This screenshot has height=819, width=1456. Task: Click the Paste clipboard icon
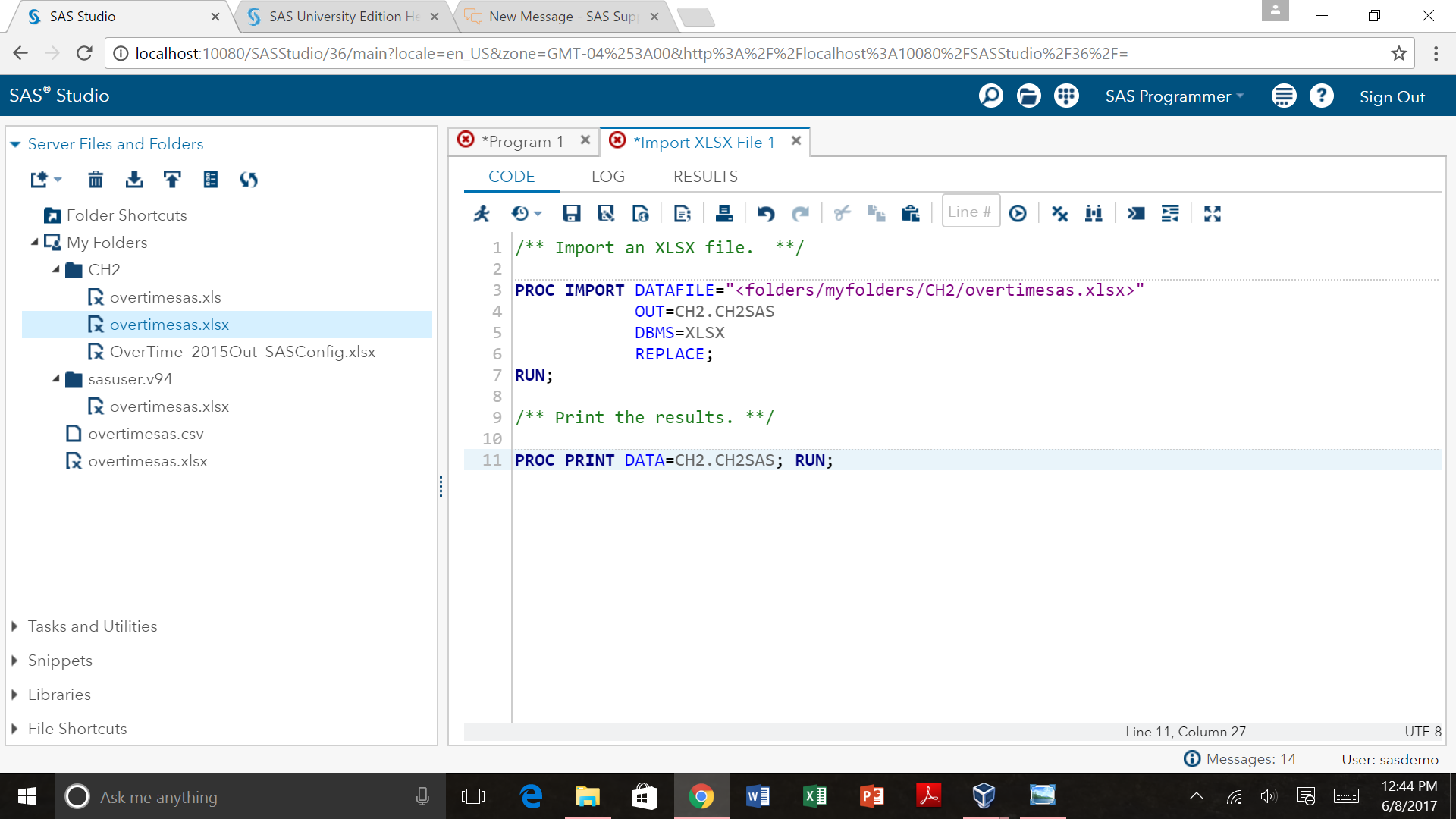click(910, 214)
